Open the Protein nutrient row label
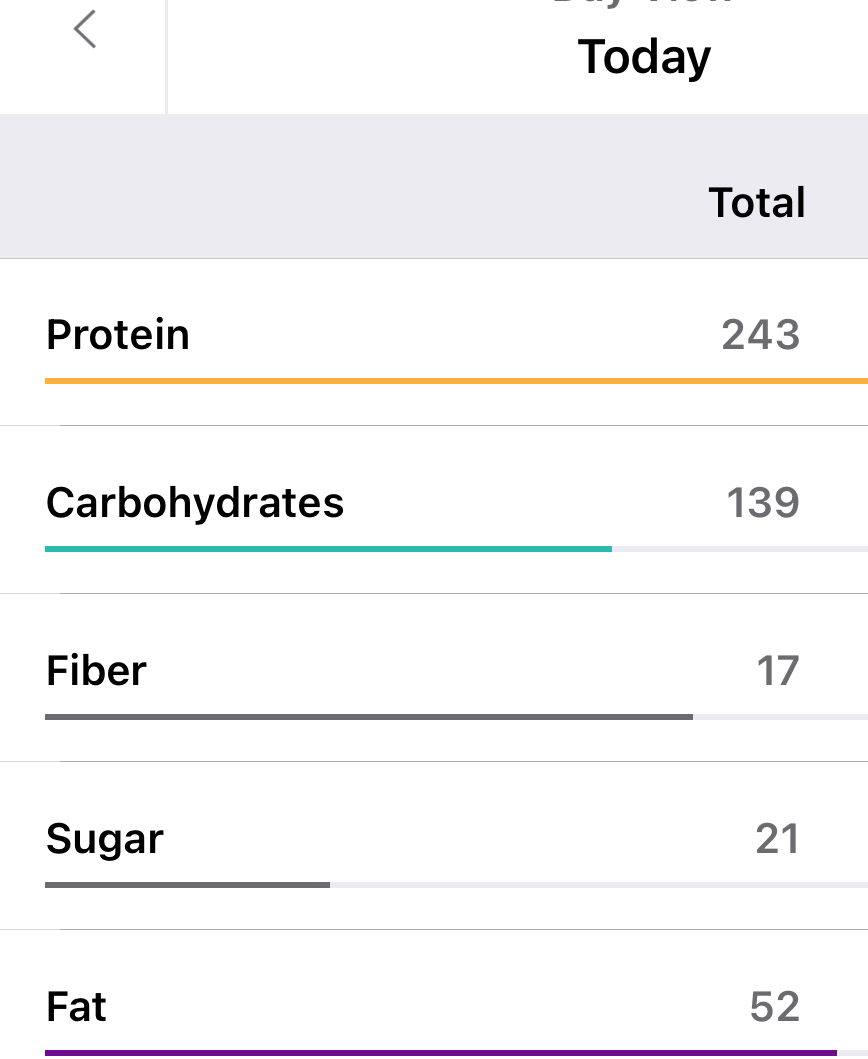868x1059 pixels. [118, 334]
